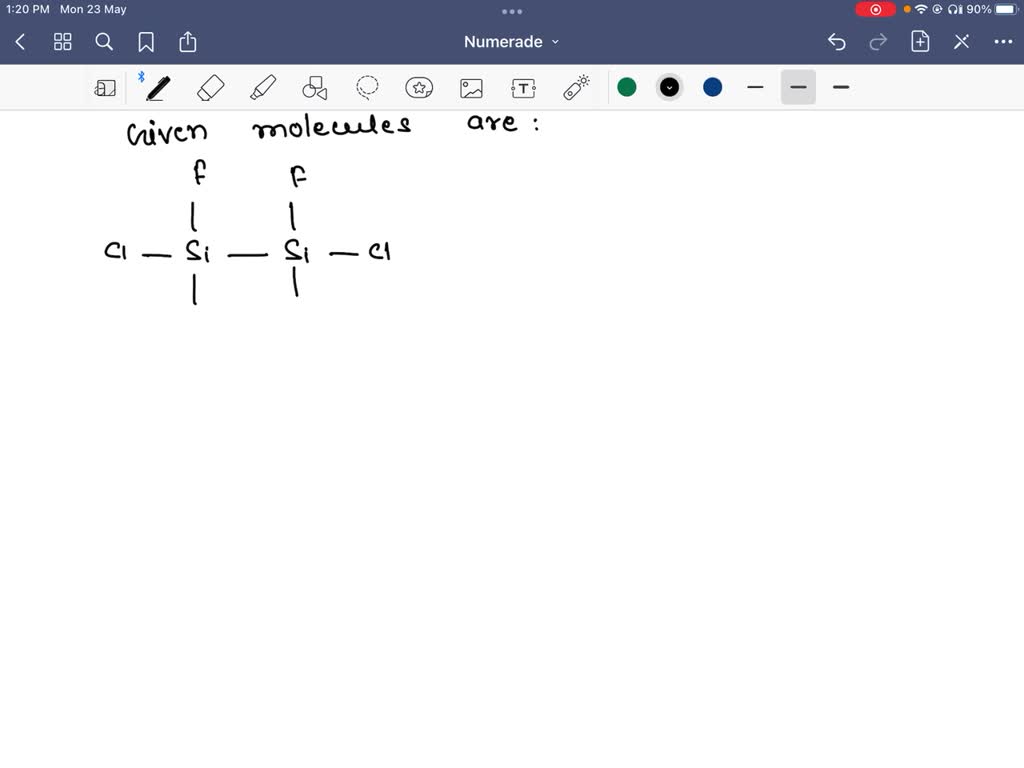The image size is (1024, 768).
Task: Open the black ink color options
Action: (669, 87)
